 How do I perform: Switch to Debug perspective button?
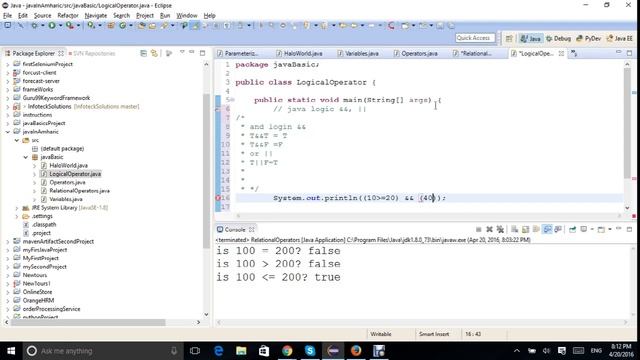tap(558, 38)
